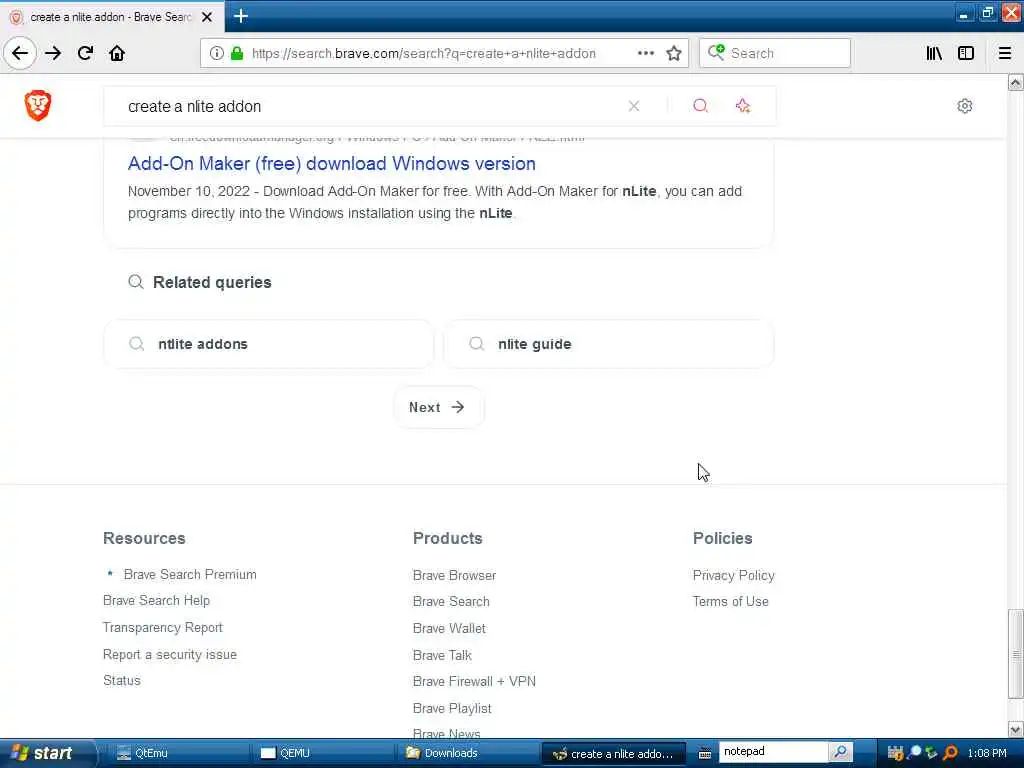Click the keyboard icon beside notepad box
The width and height of the screenshot is (1024, 768).
pyautogui.click(x=705, y=754)
